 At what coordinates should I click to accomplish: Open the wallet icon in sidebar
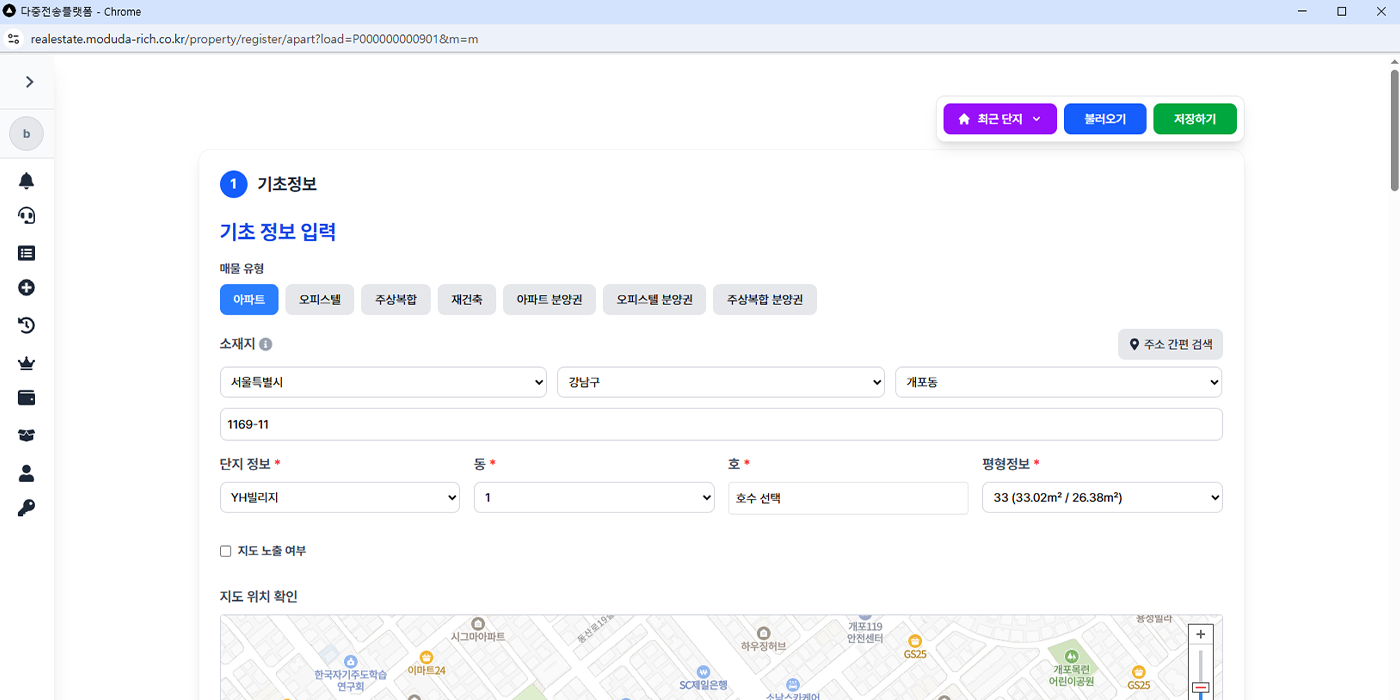coord(27,398)
